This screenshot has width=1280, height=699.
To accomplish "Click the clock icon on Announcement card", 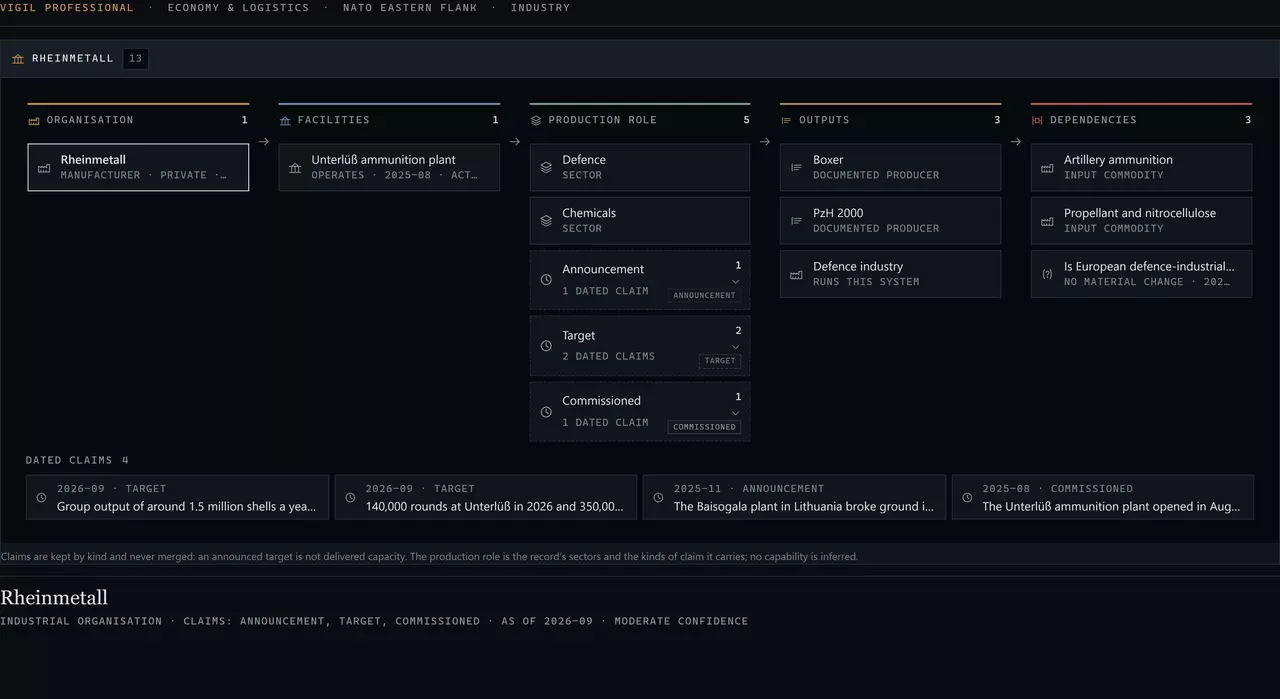I will pos(546,280).
